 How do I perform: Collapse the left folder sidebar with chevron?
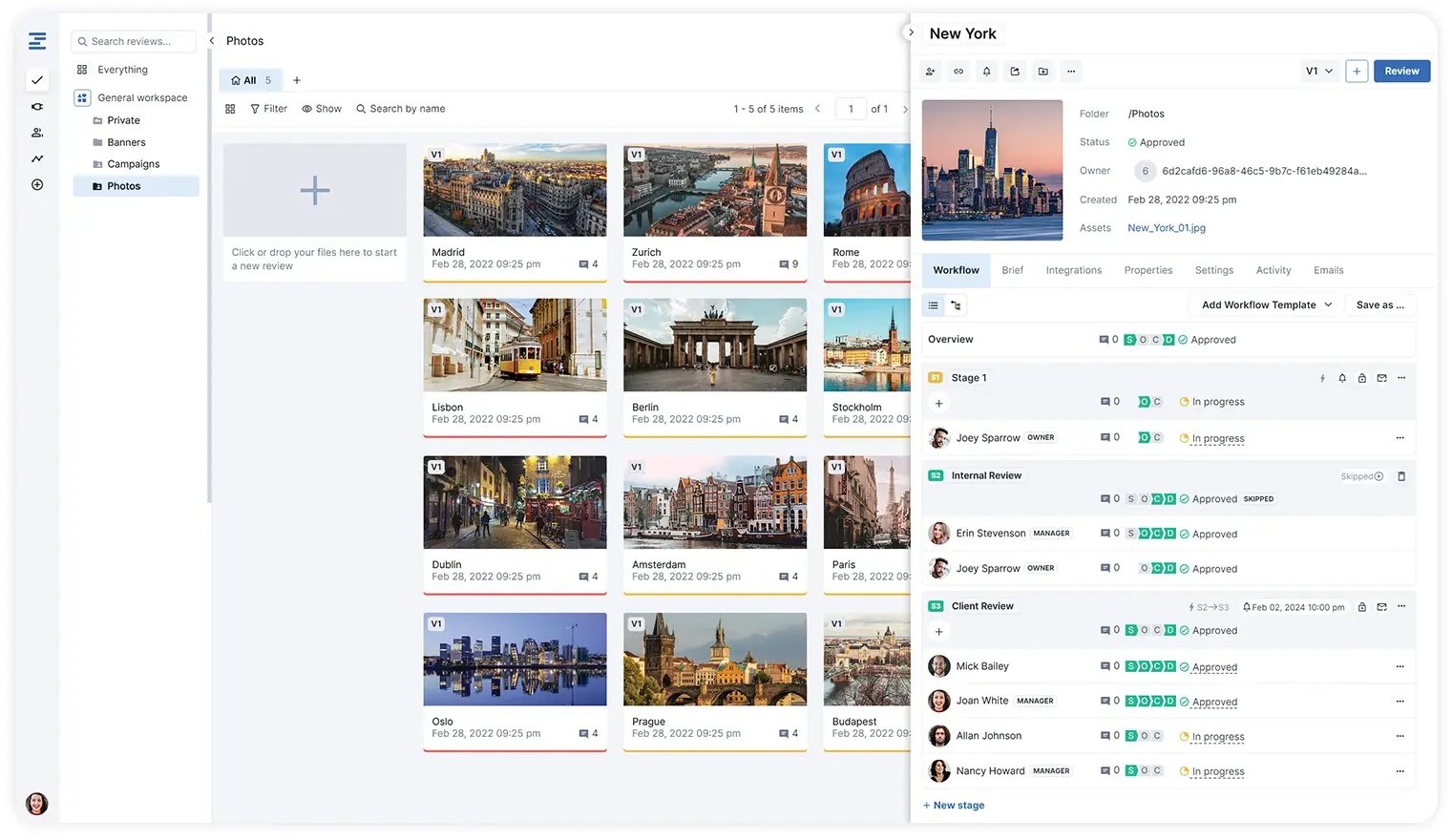coord(212,41)
